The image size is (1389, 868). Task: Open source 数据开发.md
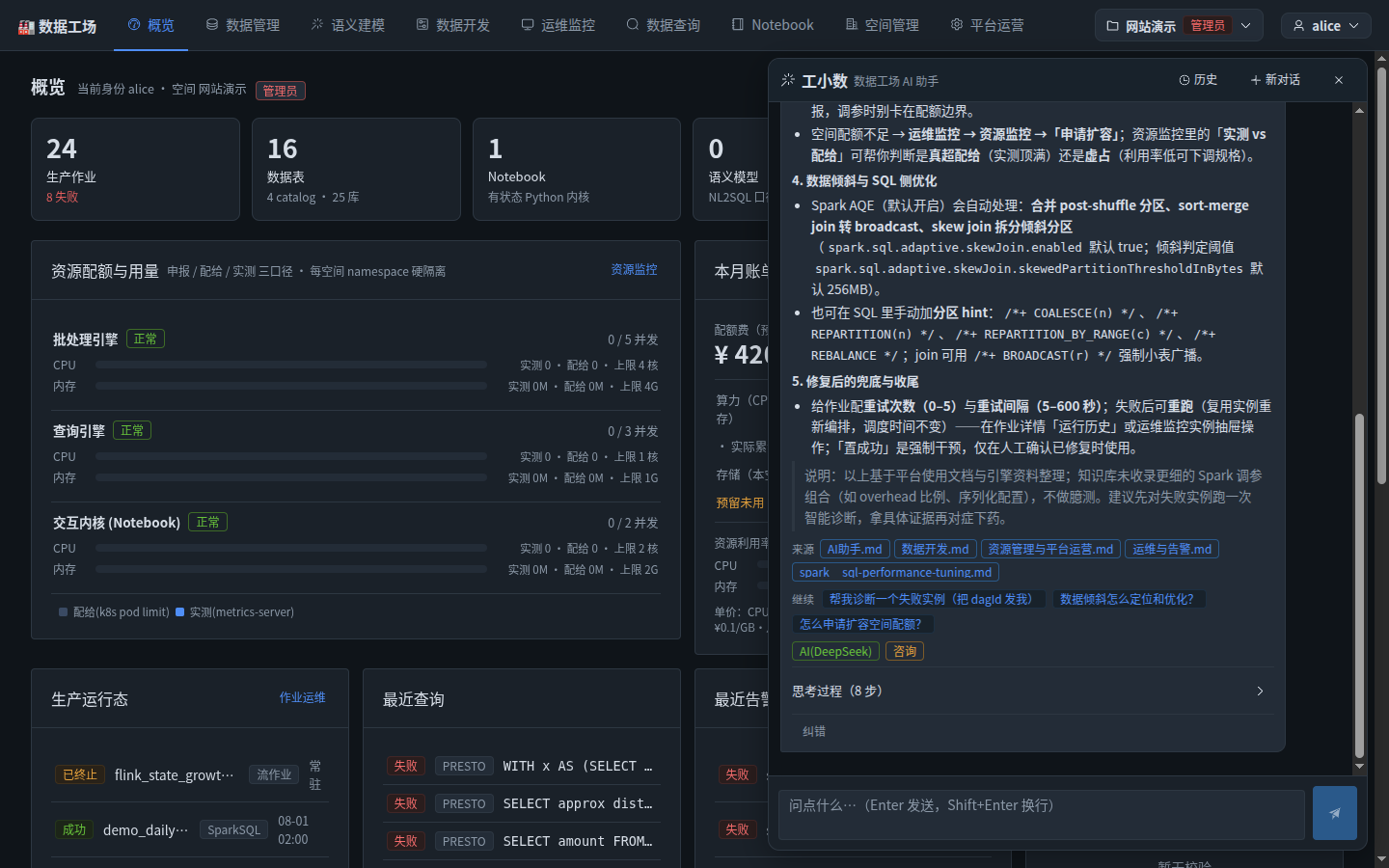[x=936, y=549]
